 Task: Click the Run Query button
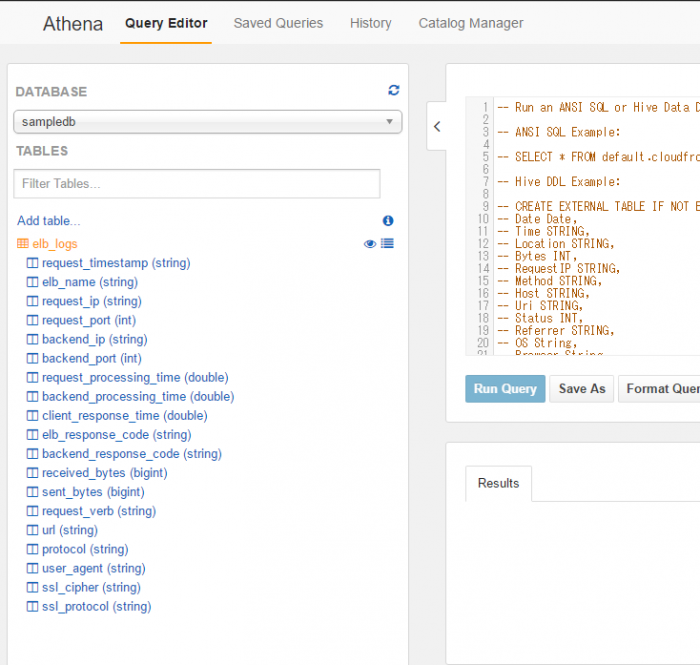(505, 389)
